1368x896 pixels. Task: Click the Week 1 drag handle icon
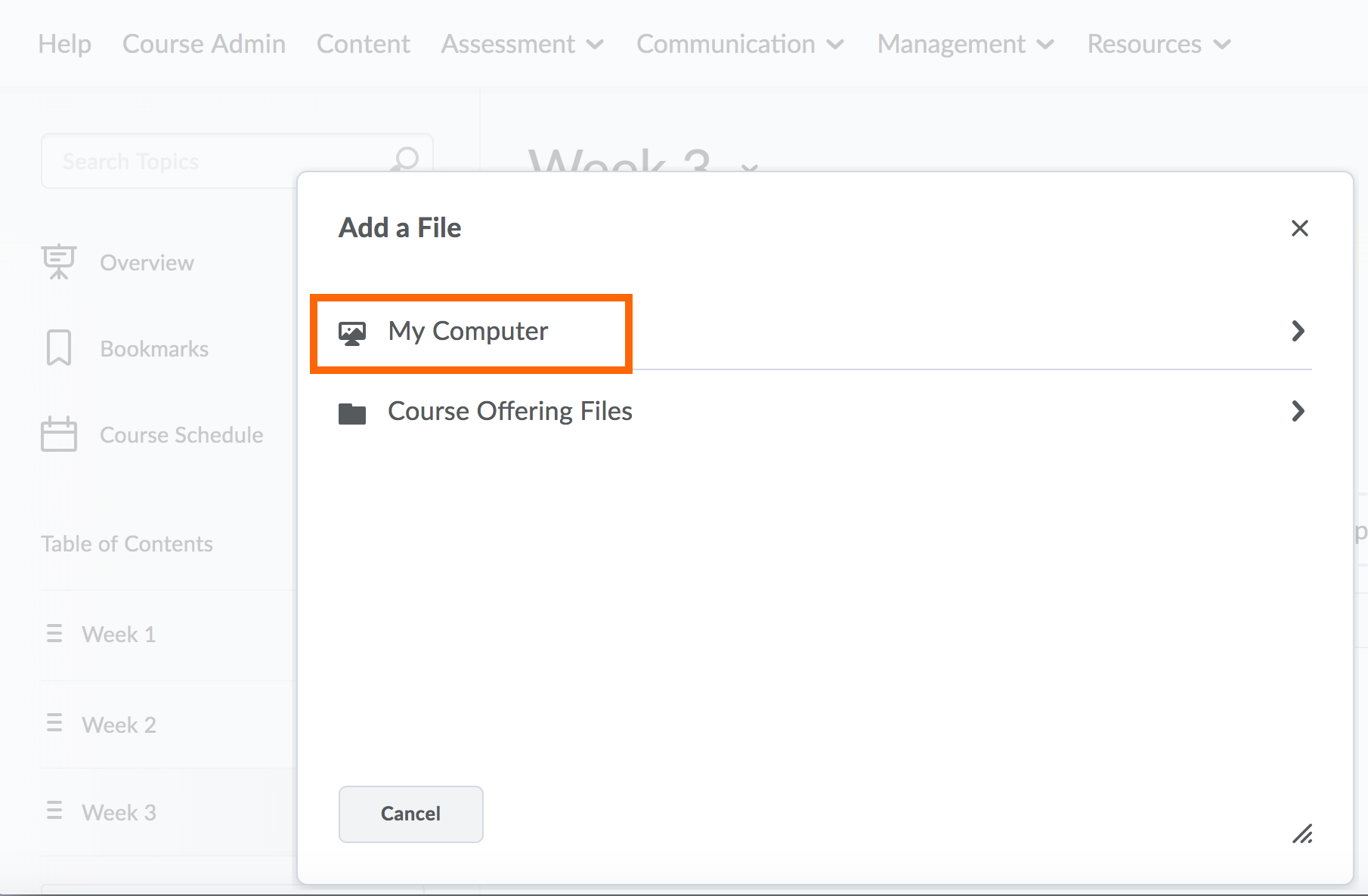[54, 633]
